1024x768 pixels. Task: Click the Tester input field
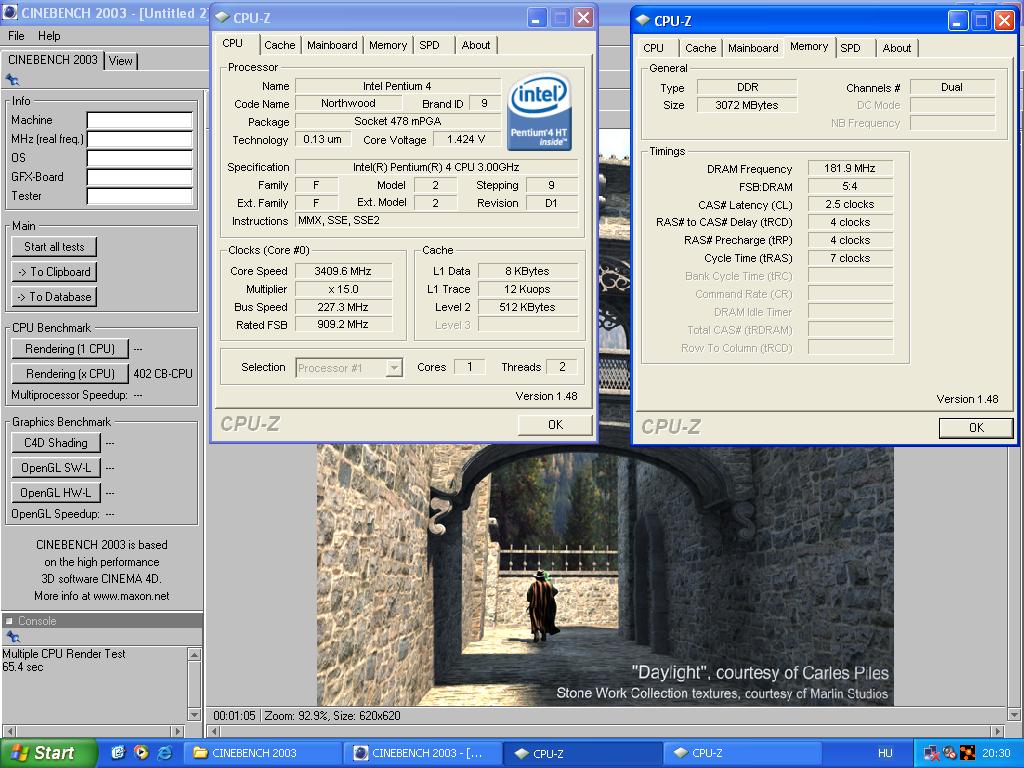pos(140,196)
